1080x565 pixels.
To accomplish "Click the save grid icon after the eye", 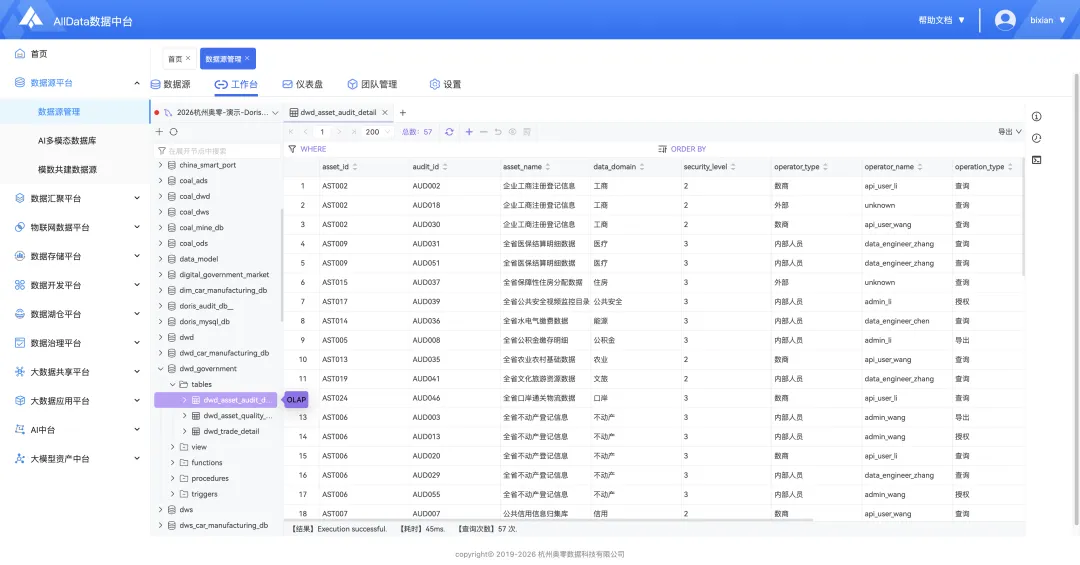I will (527, 132).
